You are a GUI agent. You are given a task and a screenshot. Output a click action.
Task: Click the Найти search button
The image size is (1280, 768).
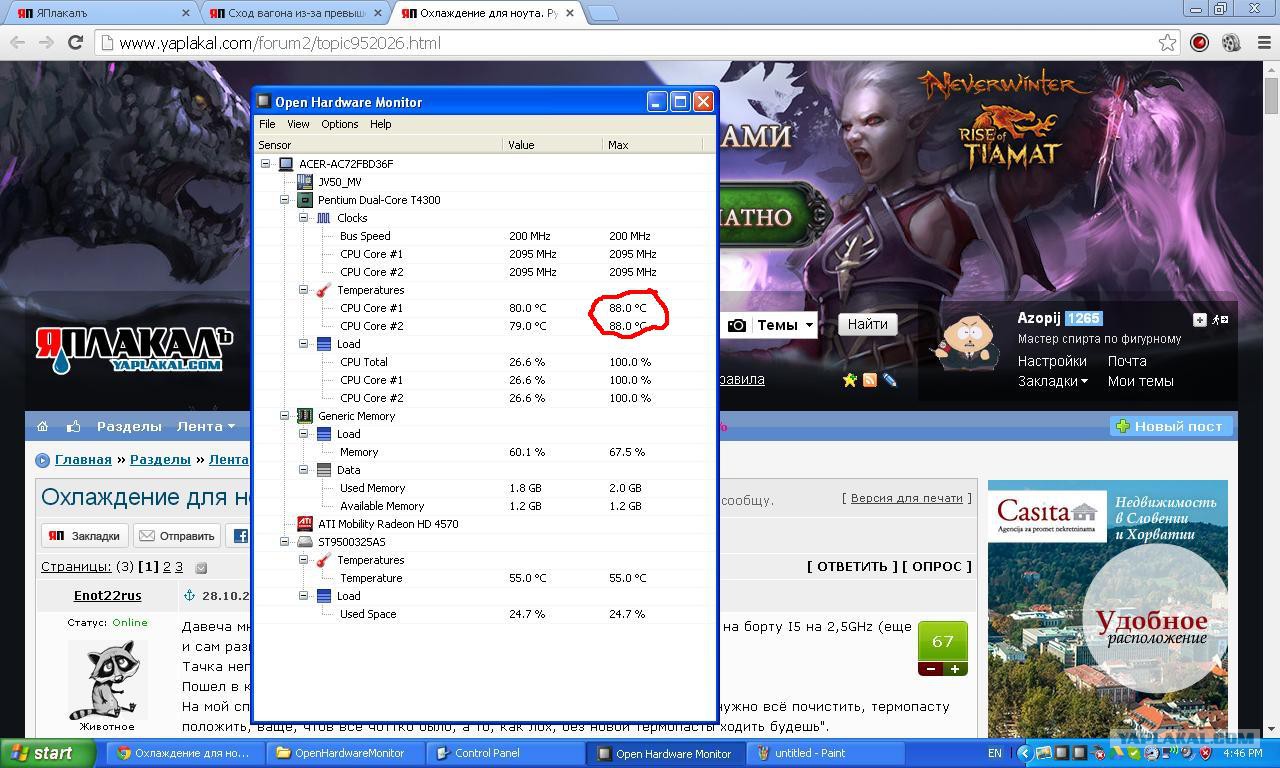[x=868, y=324]
